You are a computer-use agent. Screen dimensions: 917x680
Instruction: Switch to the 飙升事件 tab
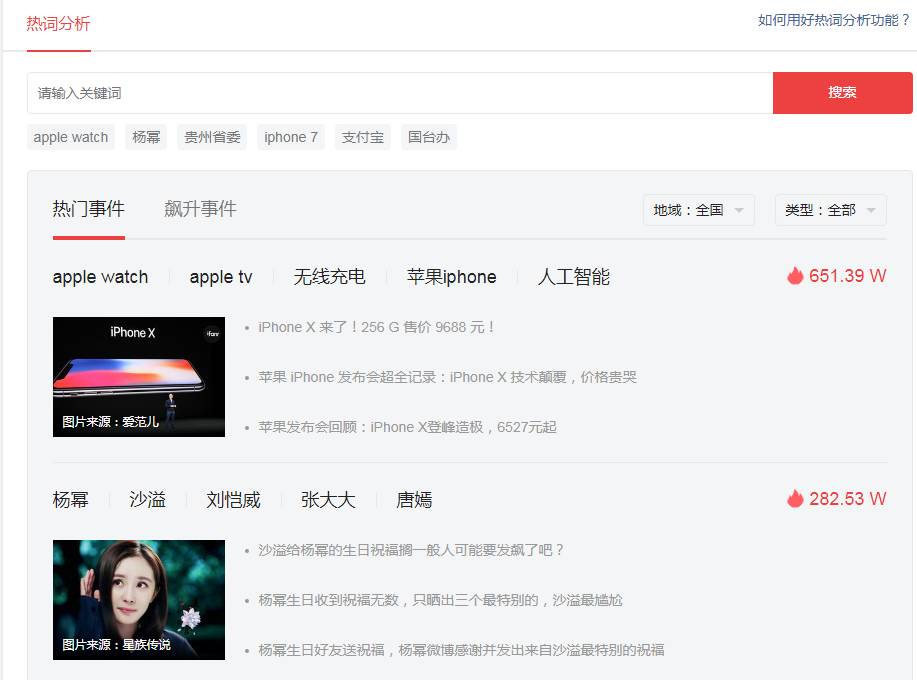pyautogui.click(x=200, y=209)
